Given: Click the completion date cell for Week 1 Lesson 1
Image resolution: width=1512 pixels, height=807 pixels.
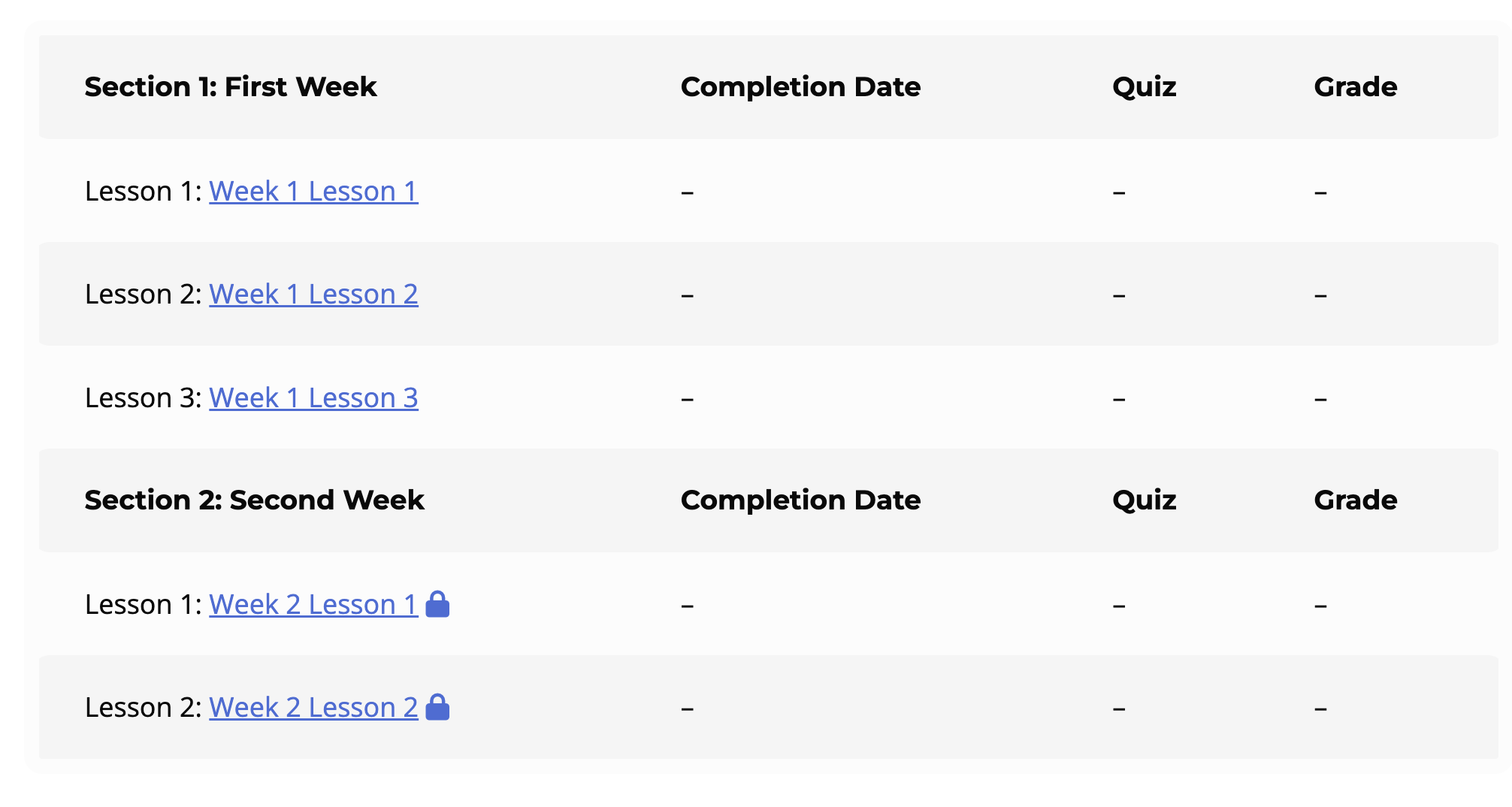Looking at the screenshot, I should click(688, 192).
